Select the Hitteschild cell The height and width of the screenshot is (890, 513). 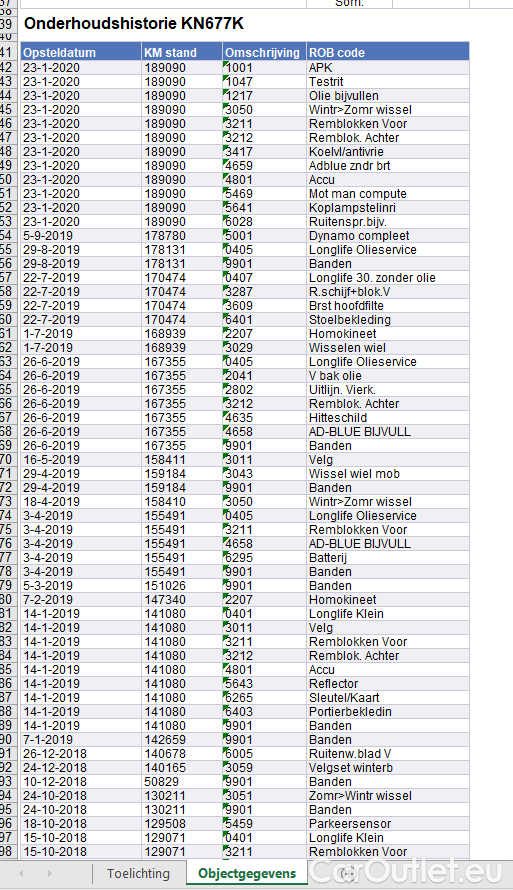(x=388, y=418)
